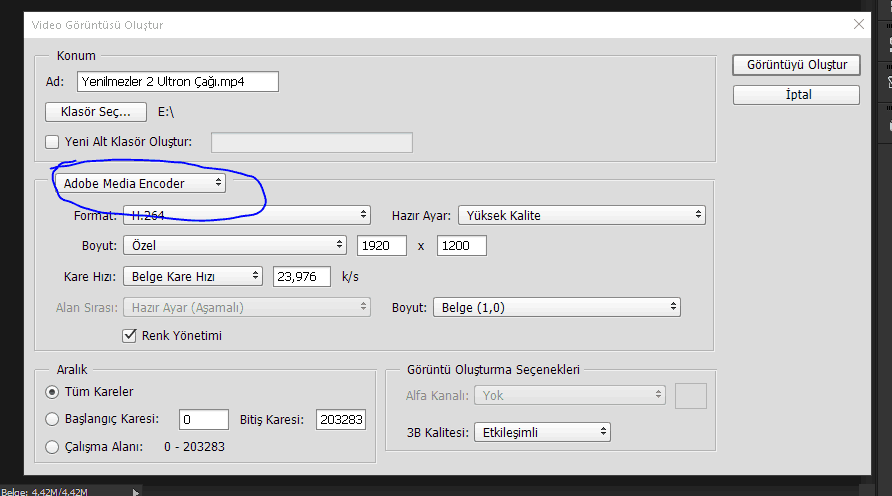Screen dimensions: 892x496
Task: Toggle the Renk Yönetimi checkbox
Action: point(130,336)
